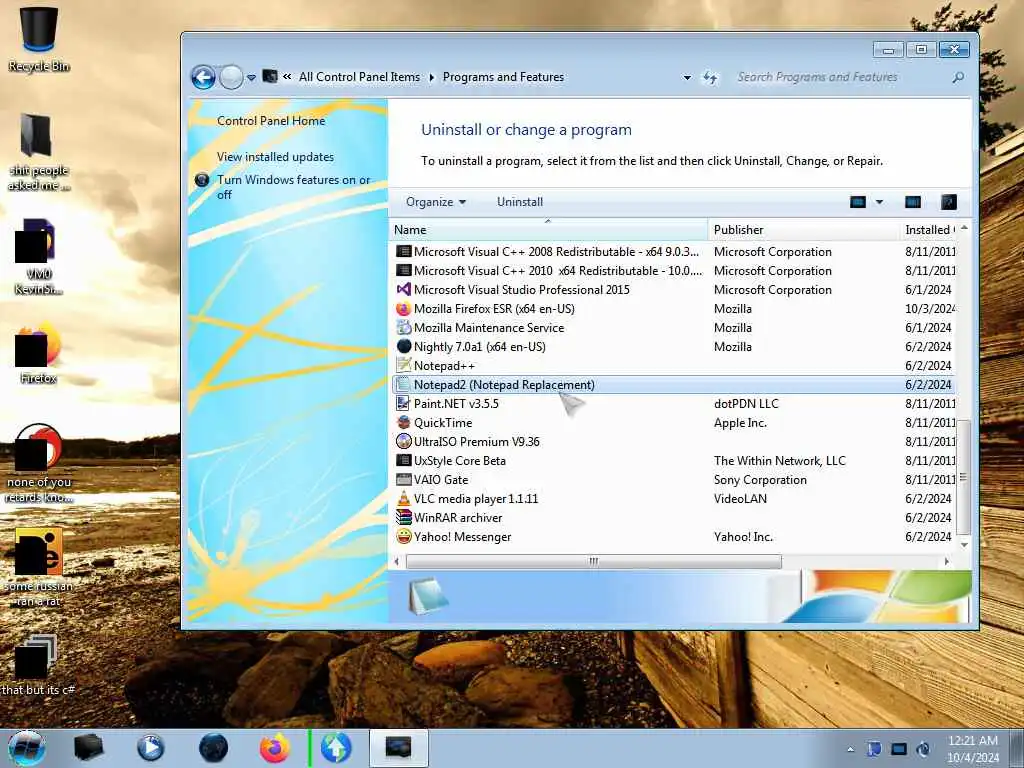Select the Notepad2 icon in list

pos(404,385)
